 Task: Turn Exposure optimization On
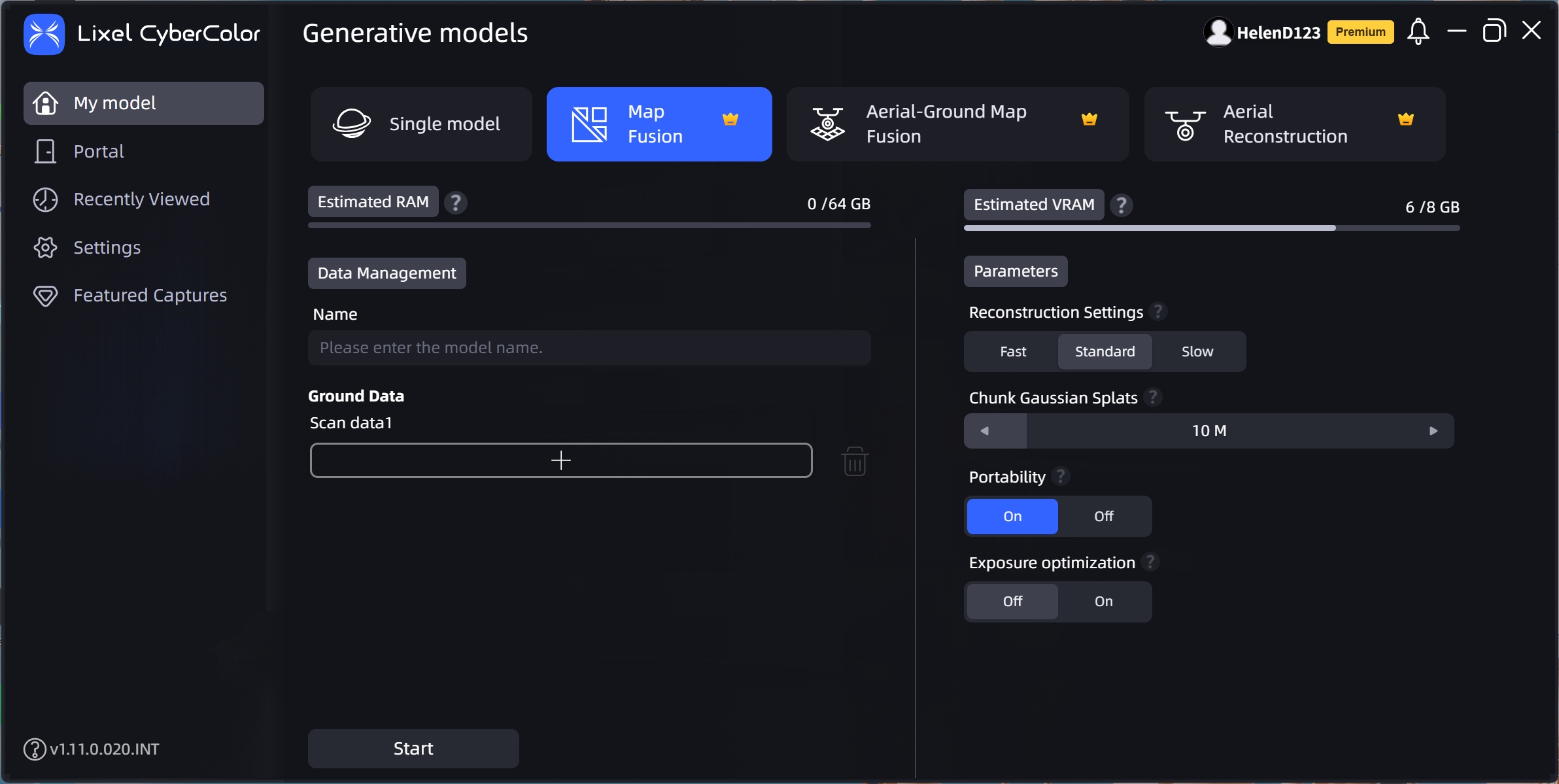point(1104,602)
